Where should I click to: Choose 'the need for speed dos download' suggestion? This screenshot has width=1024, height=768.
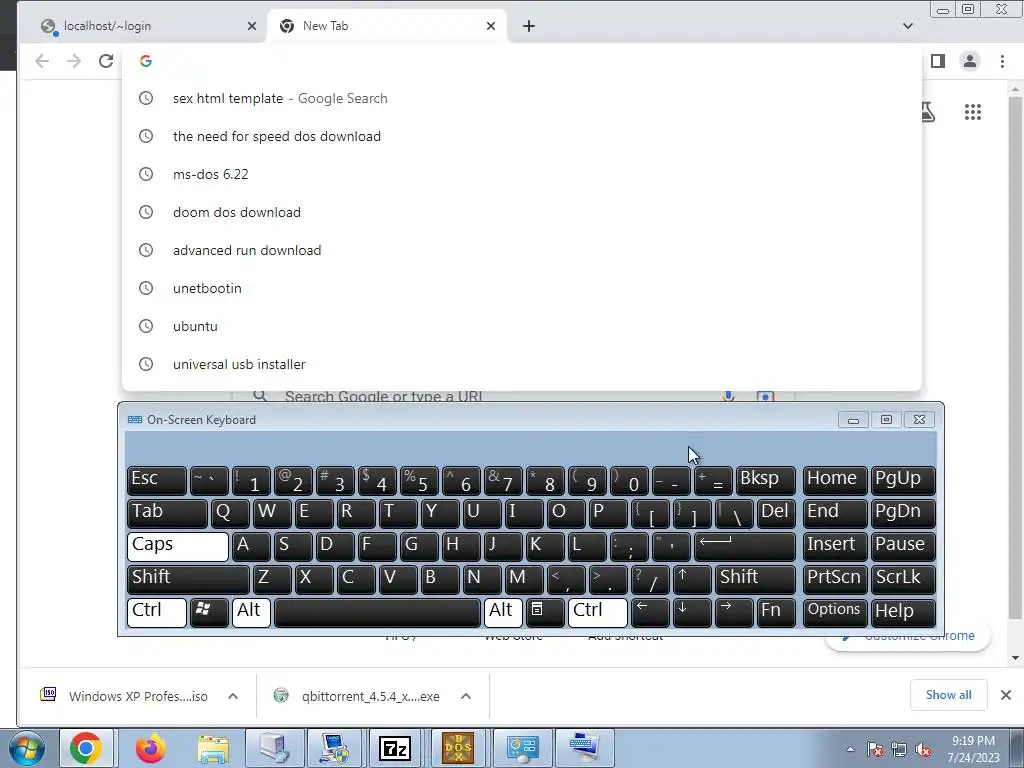coord(522,136)
